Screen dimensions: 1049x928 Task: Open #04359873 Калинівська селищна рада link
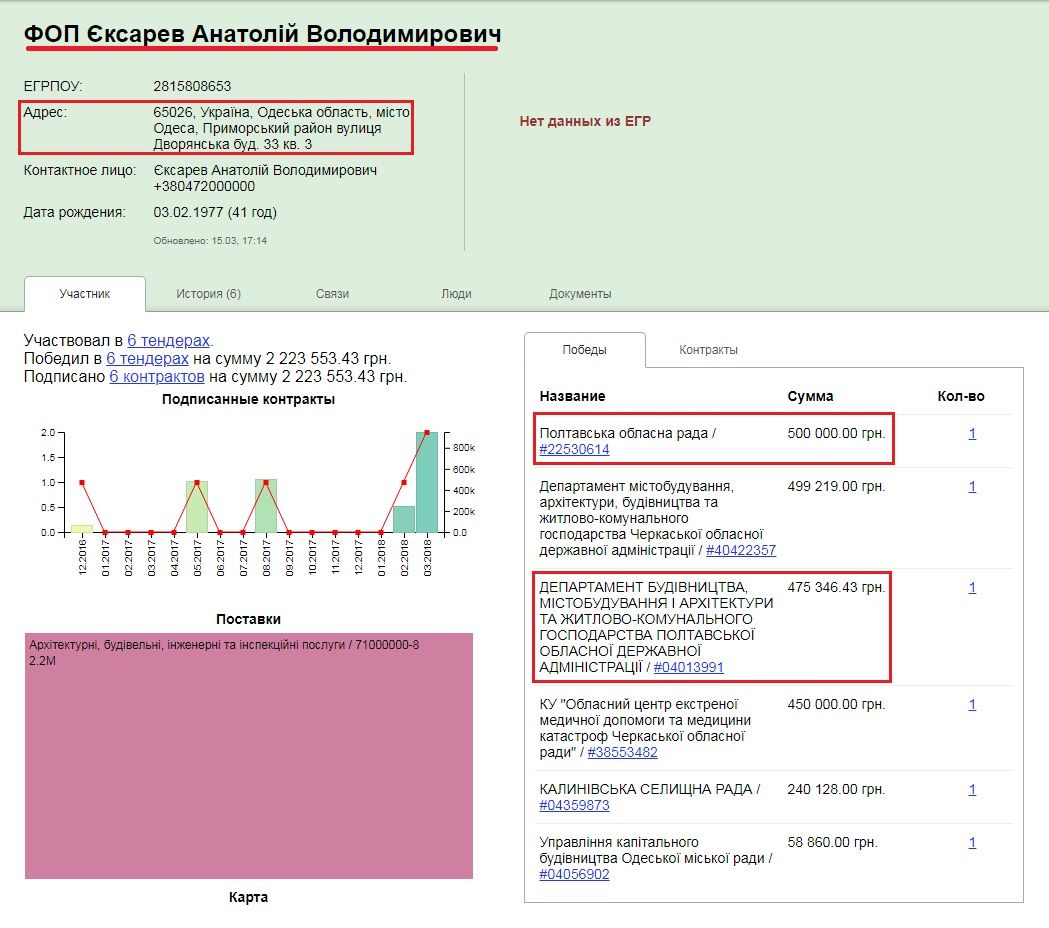coord(574,806)
